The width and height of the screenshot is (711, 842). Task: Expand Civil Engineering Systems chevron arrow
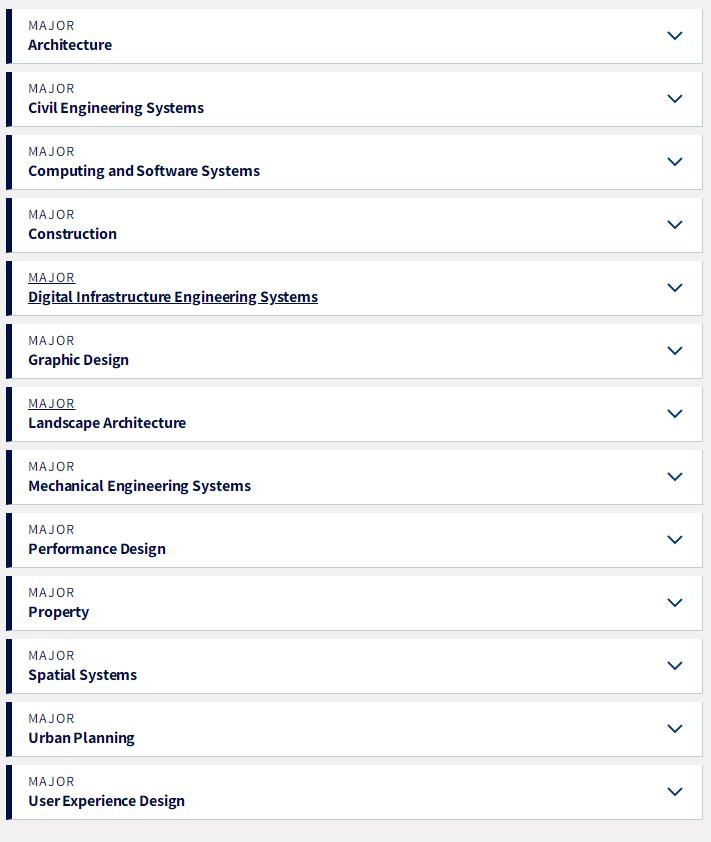[x=674, y=99]
